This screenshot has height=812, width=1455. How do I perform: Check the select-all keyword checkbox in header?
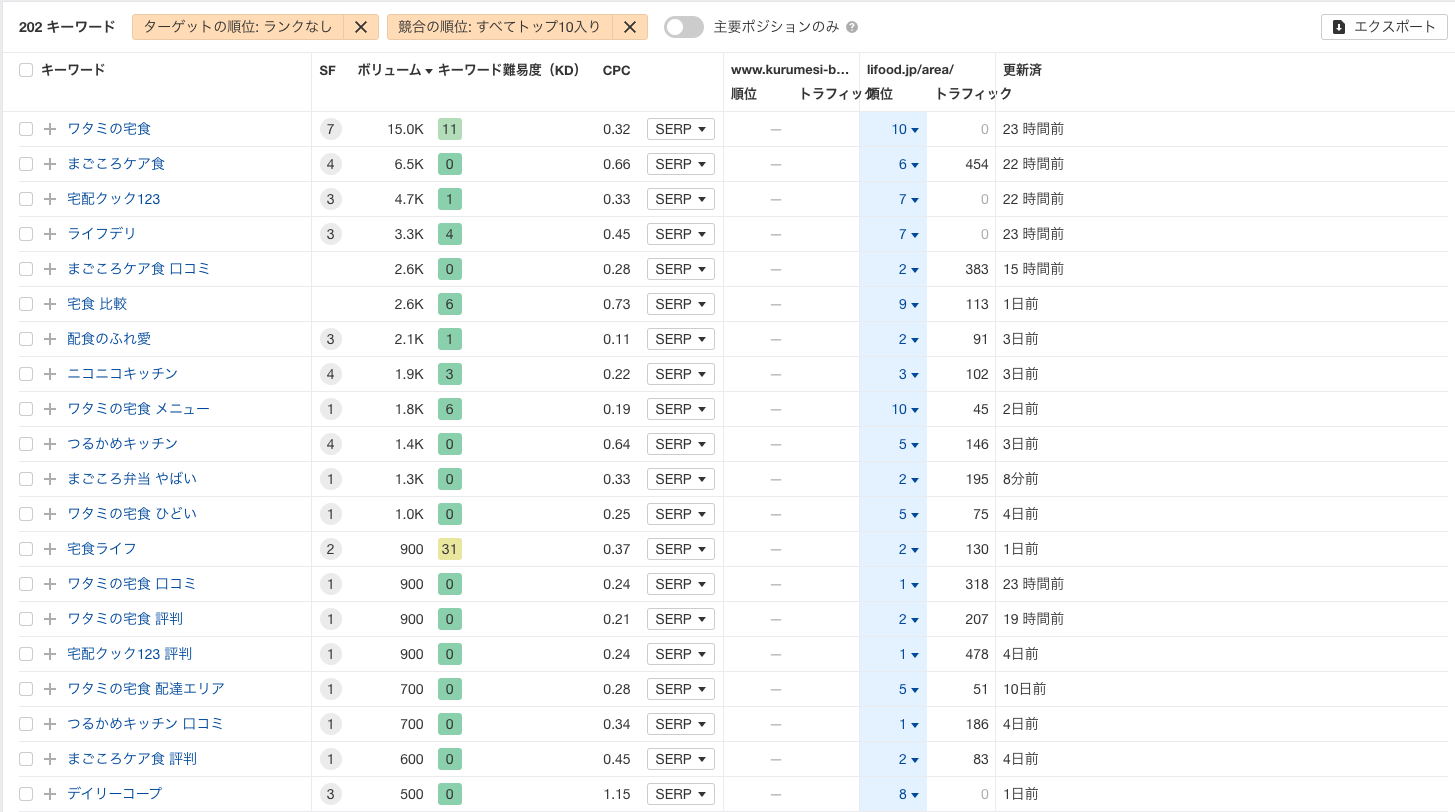[x=25, y=69]
